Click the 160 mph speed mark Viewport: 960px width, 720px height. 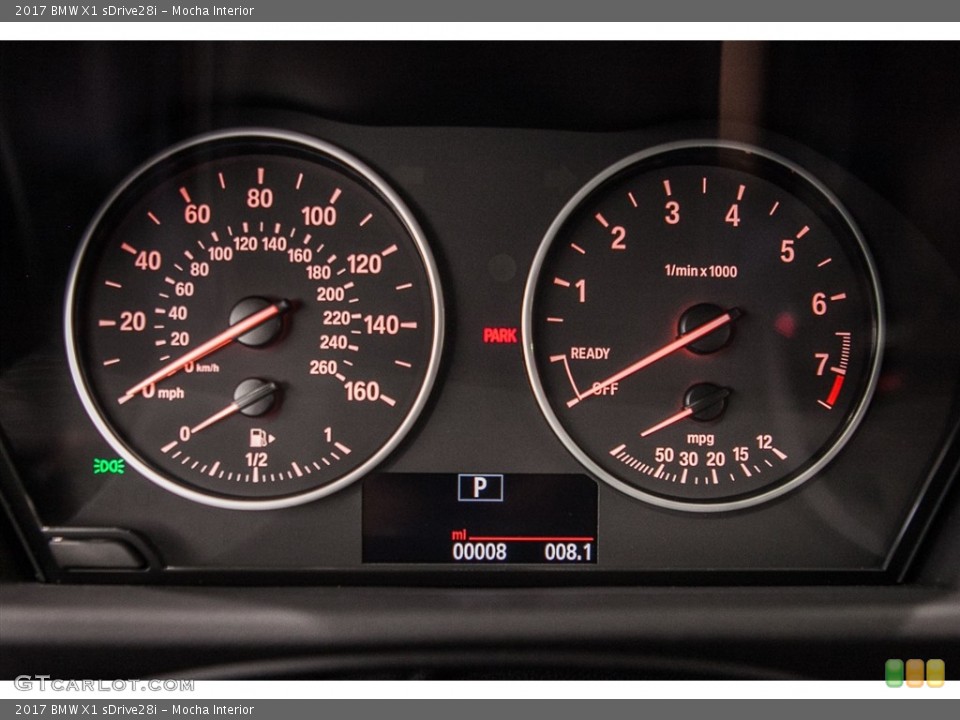[362, 391]
